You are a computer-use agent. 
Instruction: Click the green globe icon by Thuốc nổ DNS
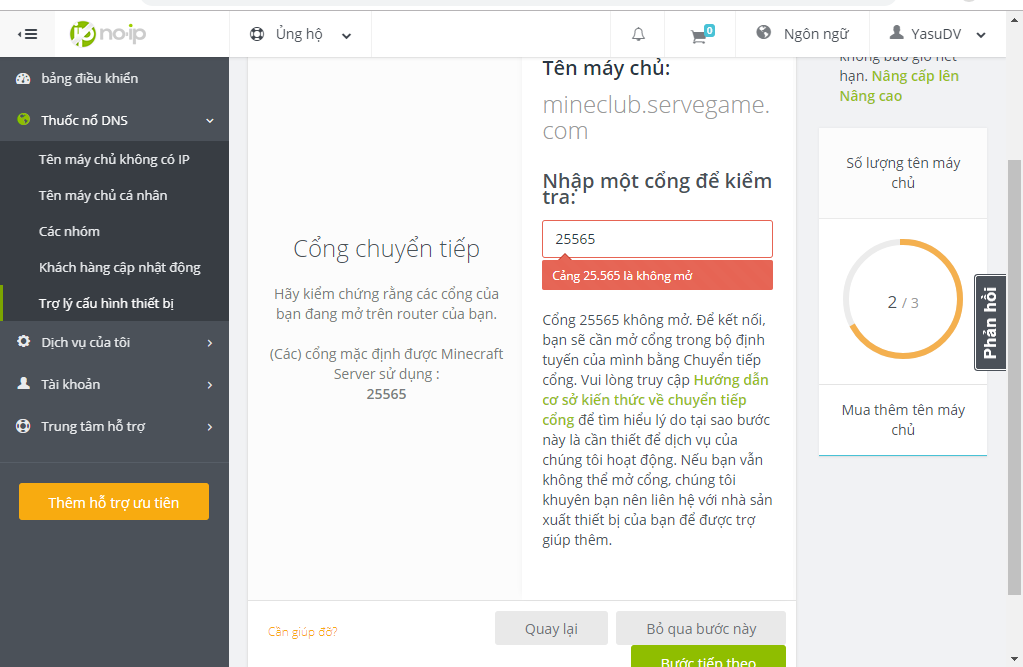(23, 119)
